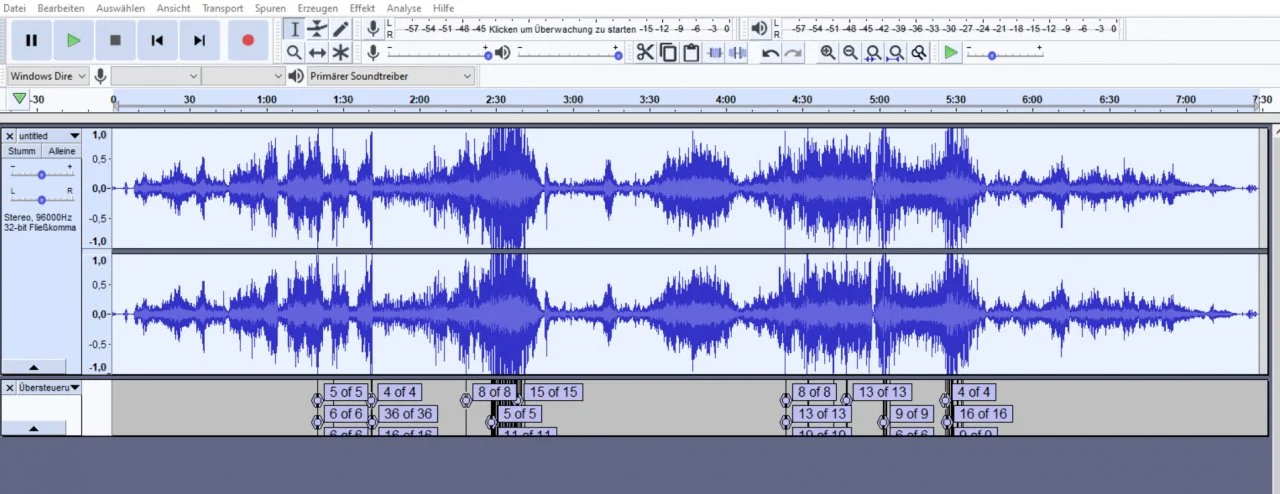Open the Bearbeiten menu

click(61, 8)
